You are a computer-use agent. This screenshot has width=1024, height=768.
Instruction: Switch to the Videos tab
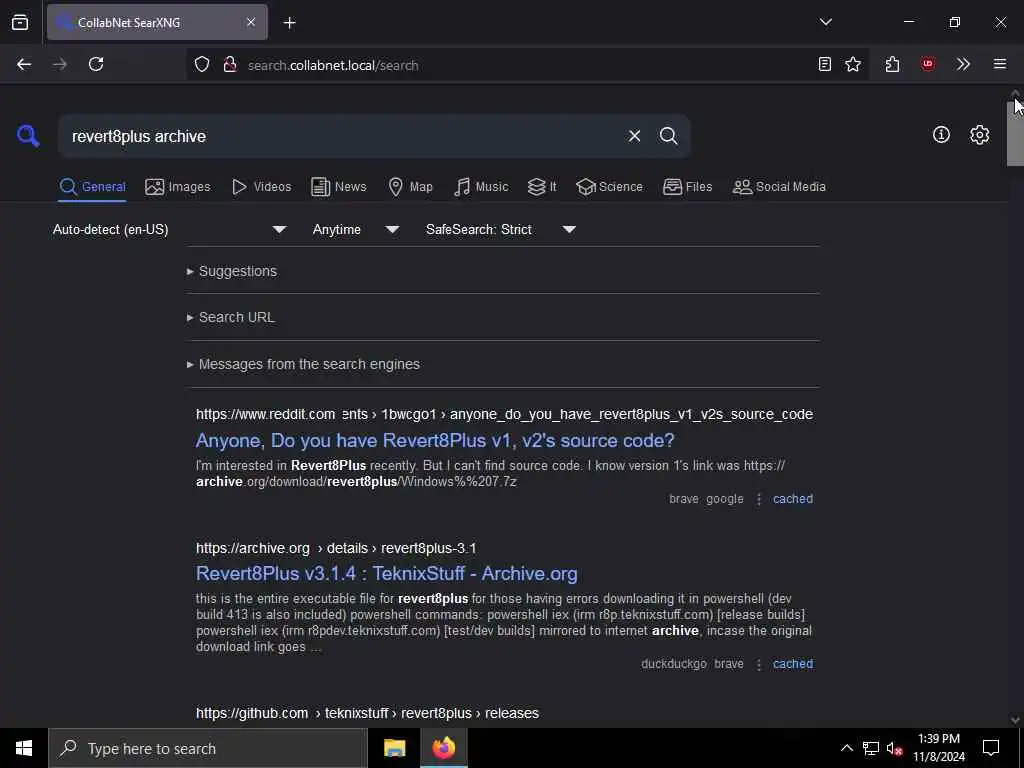261,187
